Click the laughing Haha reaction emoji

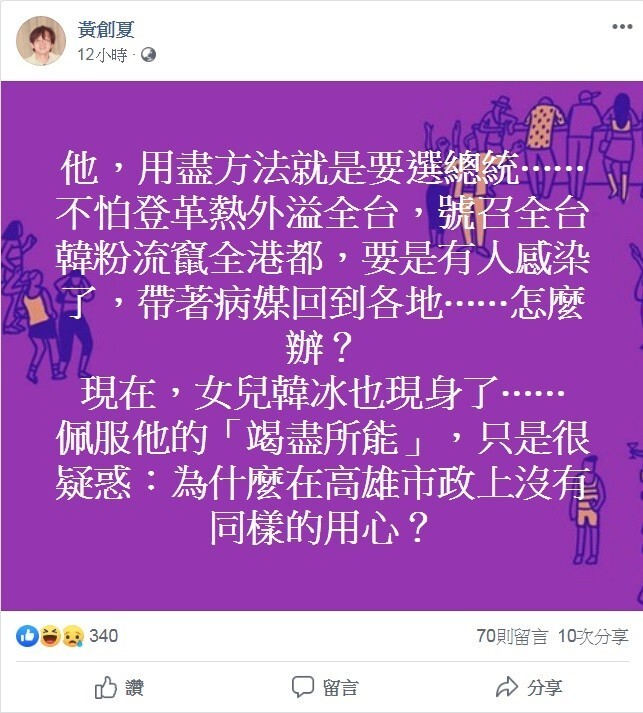(50, 636)
